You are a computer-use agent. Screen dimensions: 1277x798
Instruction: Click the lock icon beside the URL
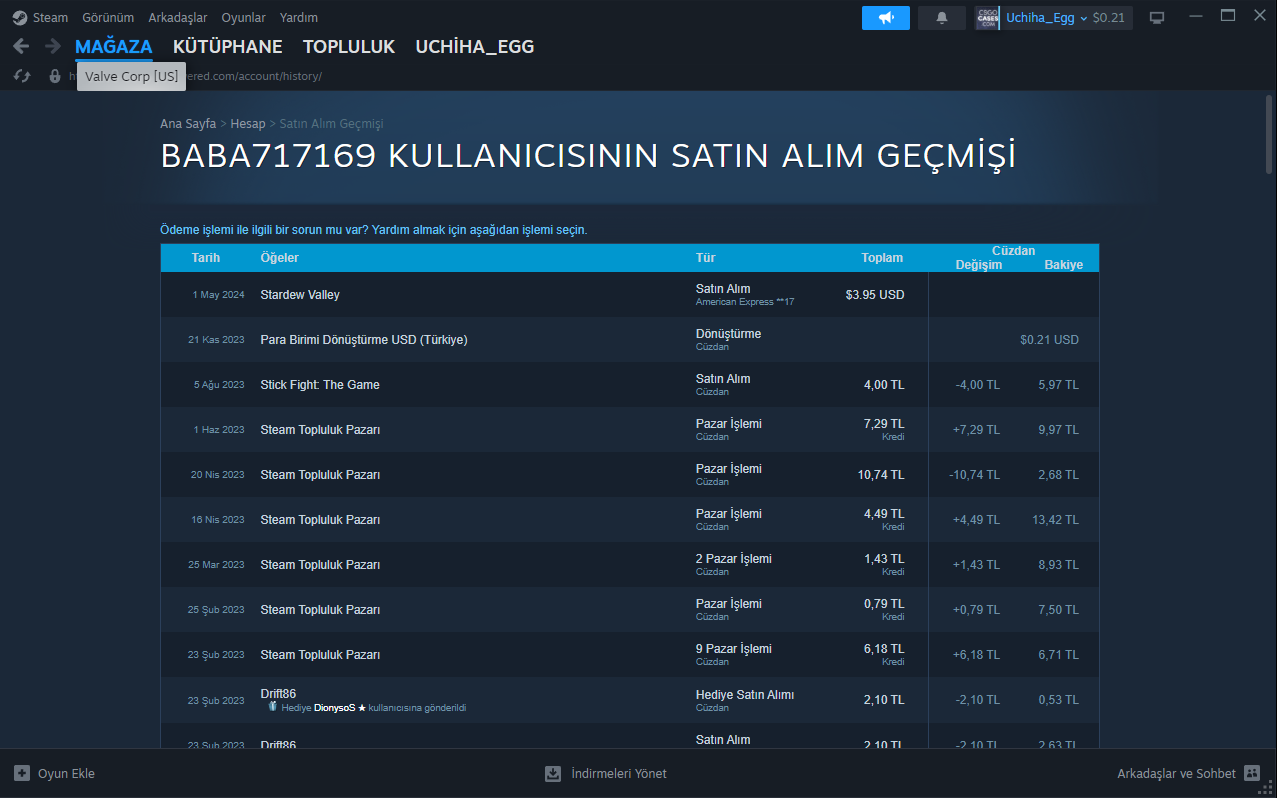coord(55,76)
